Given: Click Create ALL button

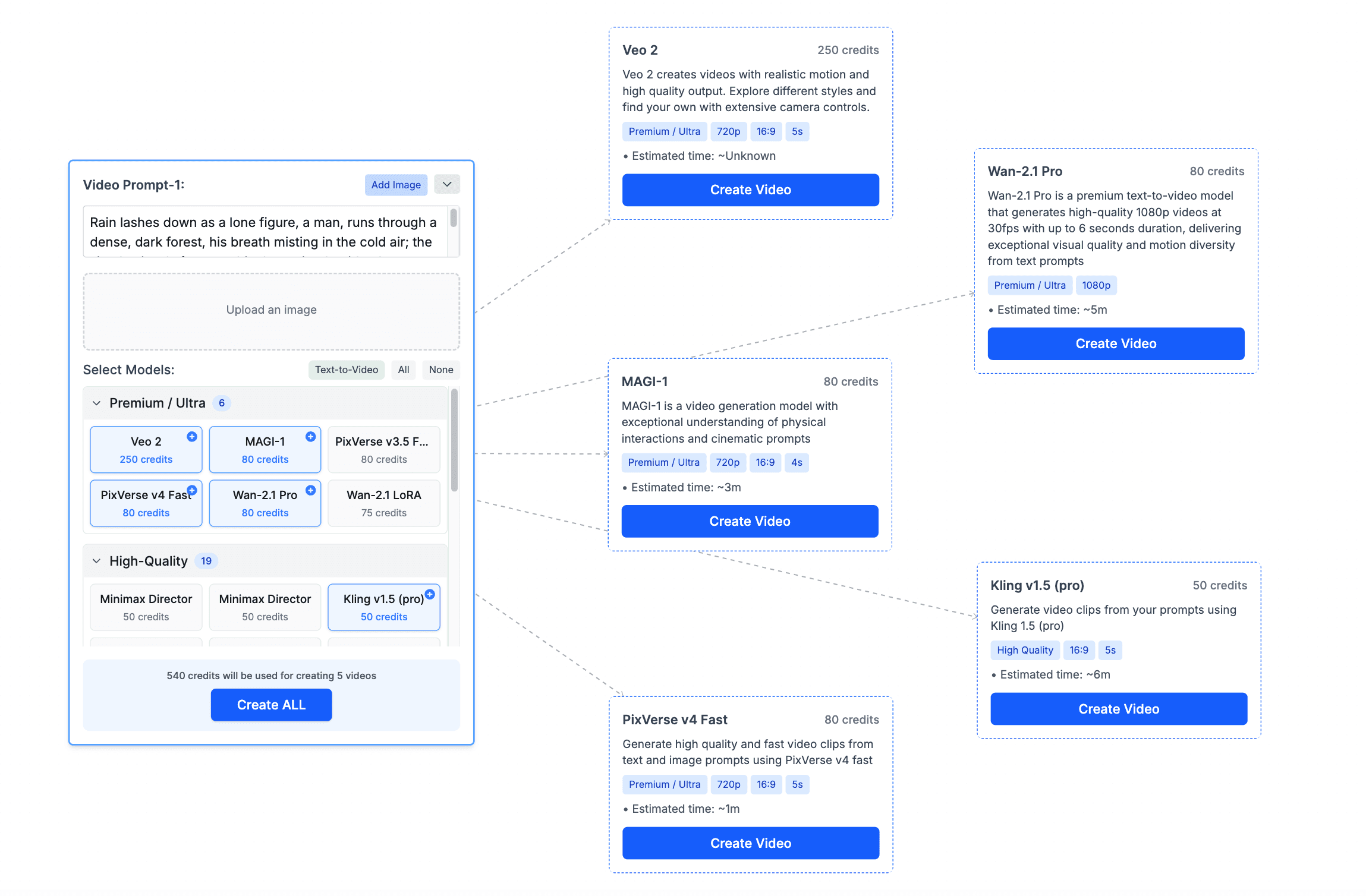Looking at the screenshot, I should coord(272,705).
